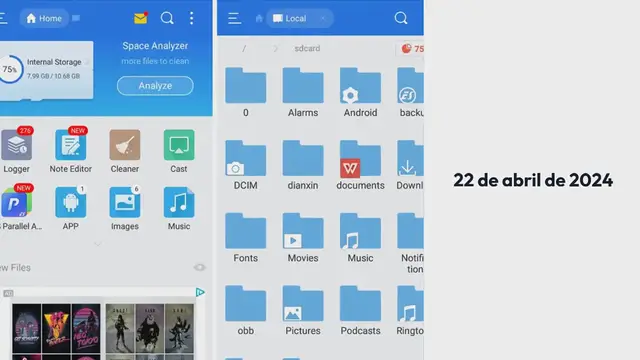Open the mail envelope notification icon
Image resolution: width=640 pixels, height=360 pixels.
tap(140, 18)
